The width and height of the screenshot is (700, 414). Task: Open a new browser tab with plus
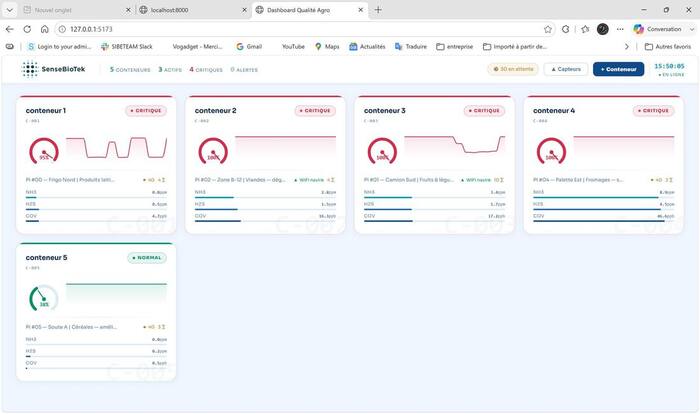click(378, 10)
